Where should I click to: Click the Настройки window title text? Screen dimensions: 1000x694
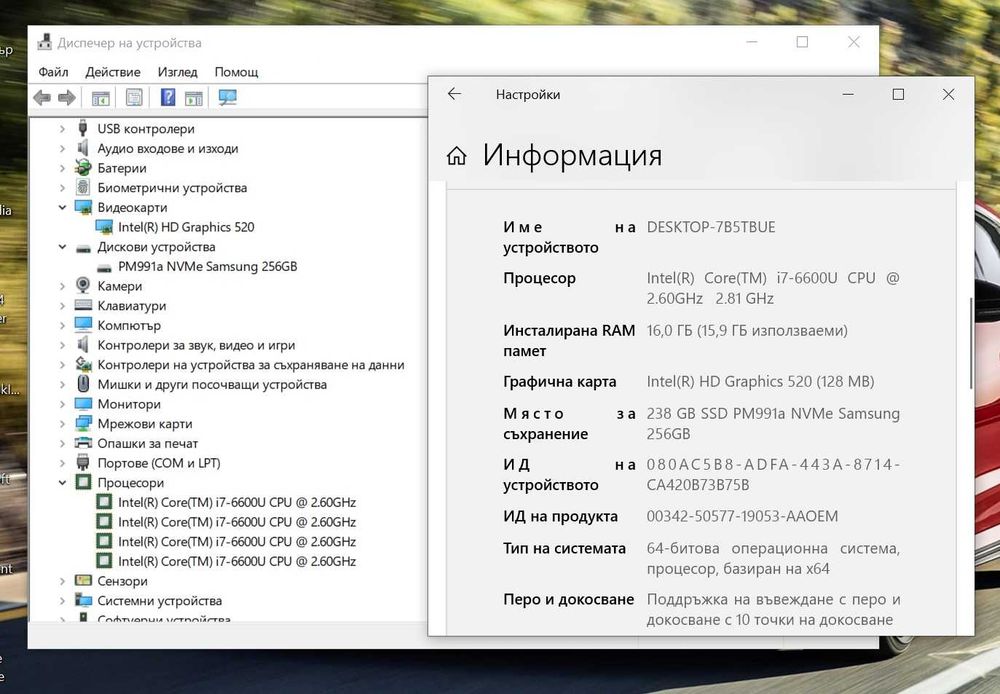[528, 94]
